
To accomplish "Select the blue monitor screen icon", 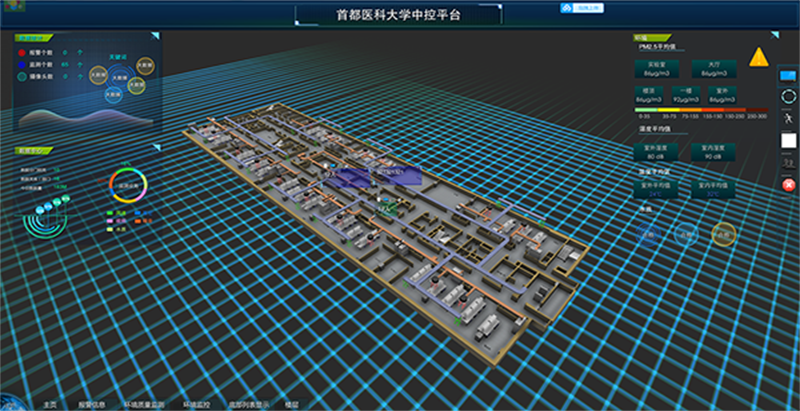I will [788, 76].
